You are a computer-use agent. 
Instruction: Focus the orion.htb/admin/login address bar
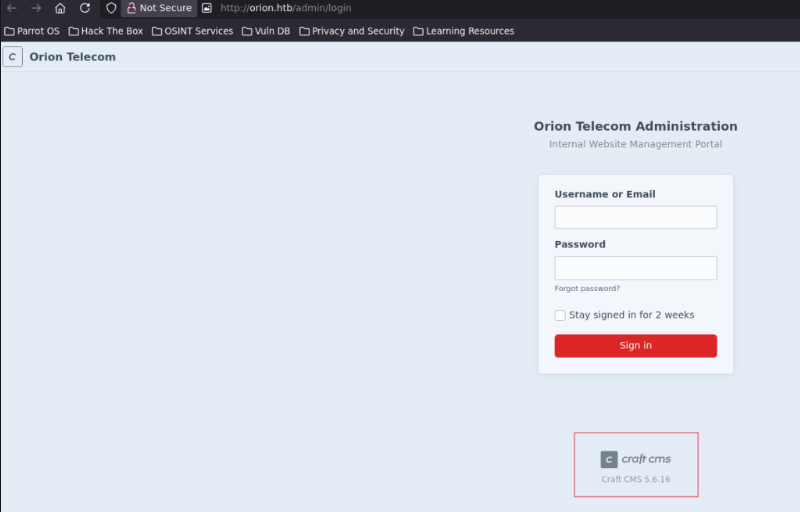coord(286,8)
